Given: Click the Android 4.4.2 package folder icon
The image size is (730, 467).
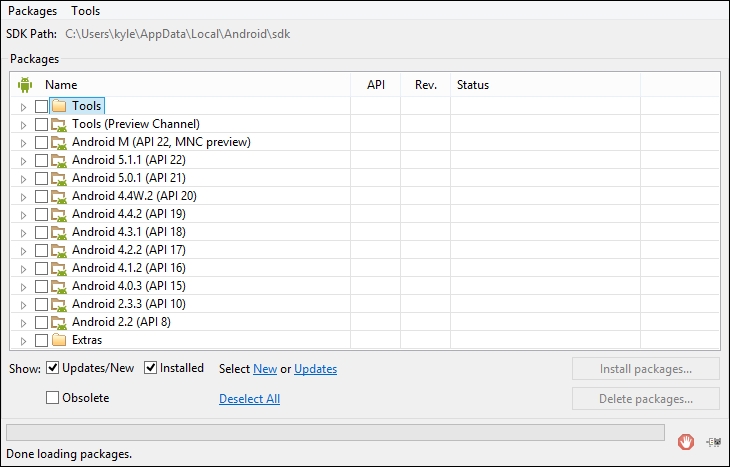Looking at the screenshot, I should (x=59, y=214).
